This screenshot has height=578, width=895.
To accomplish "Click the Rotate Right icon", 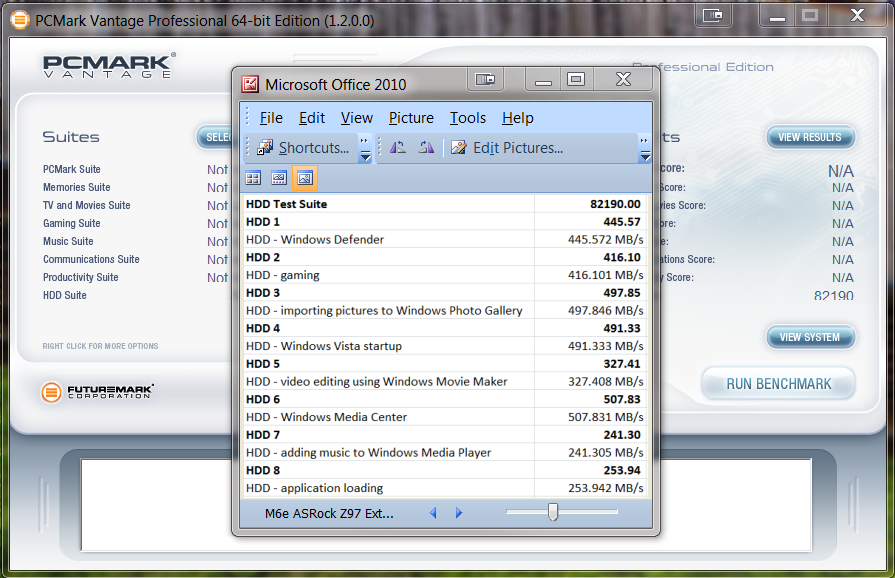I will coord(427,148).
